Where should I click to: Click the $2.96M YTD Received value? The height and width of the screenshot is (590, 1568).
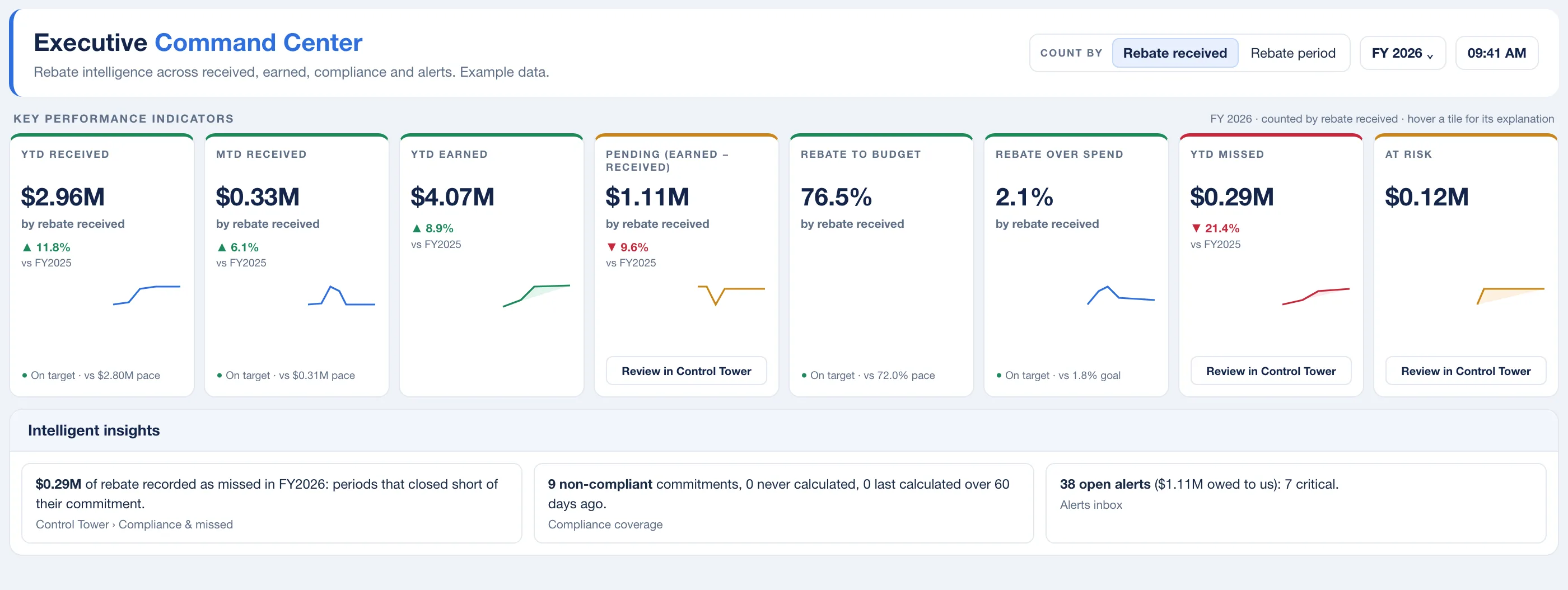[x=63, y=197]
